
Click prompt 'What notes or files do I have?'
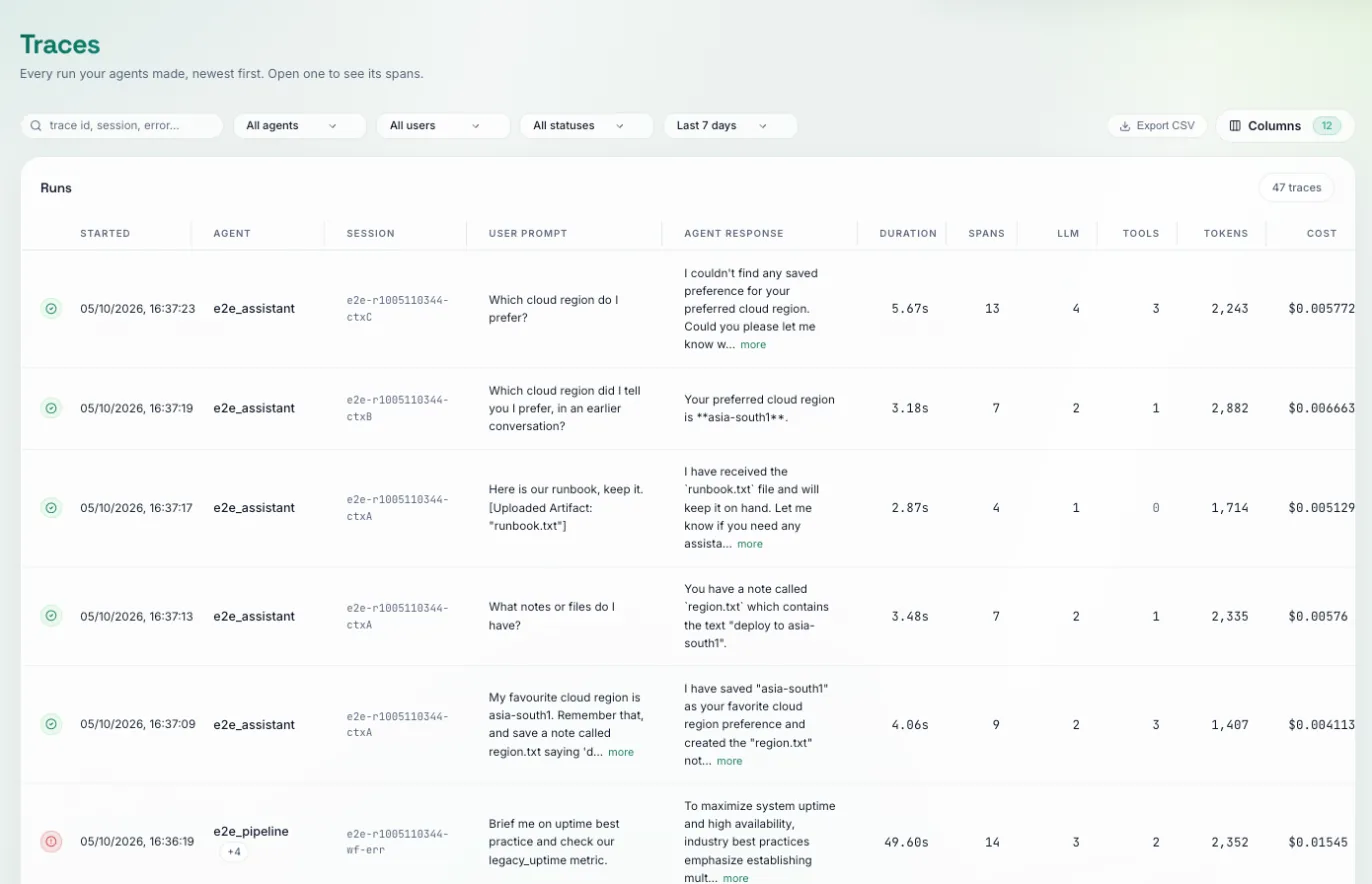(552, 616)
